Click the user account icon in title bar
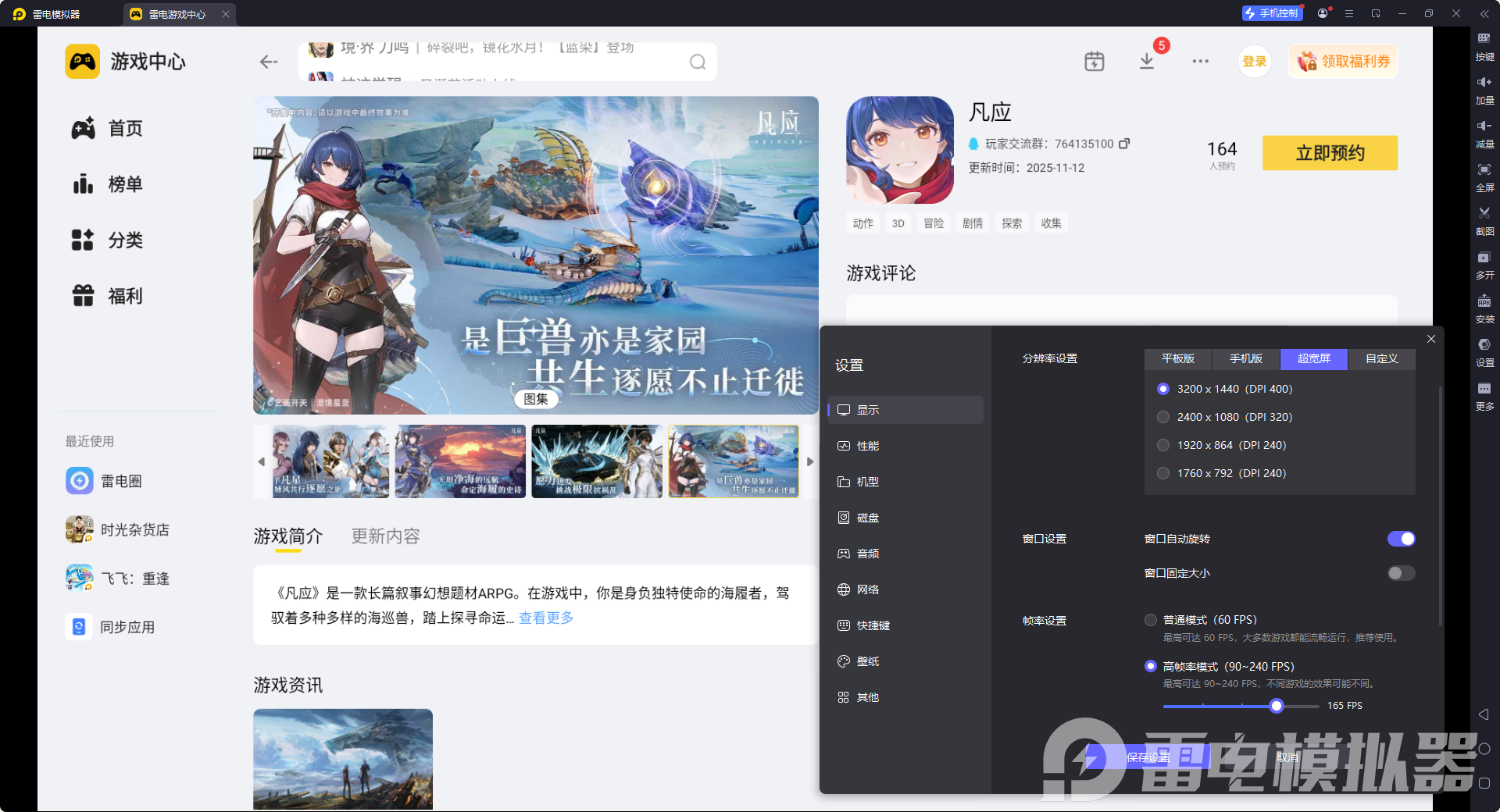The width and height of the screenshot is (1500, 812). click(1323, 13)
